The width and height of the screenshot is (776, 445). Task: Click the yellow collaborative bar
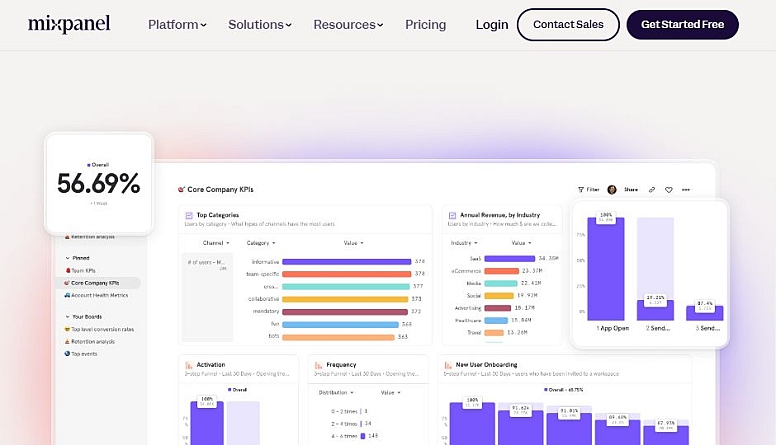[x=345, y=299]
